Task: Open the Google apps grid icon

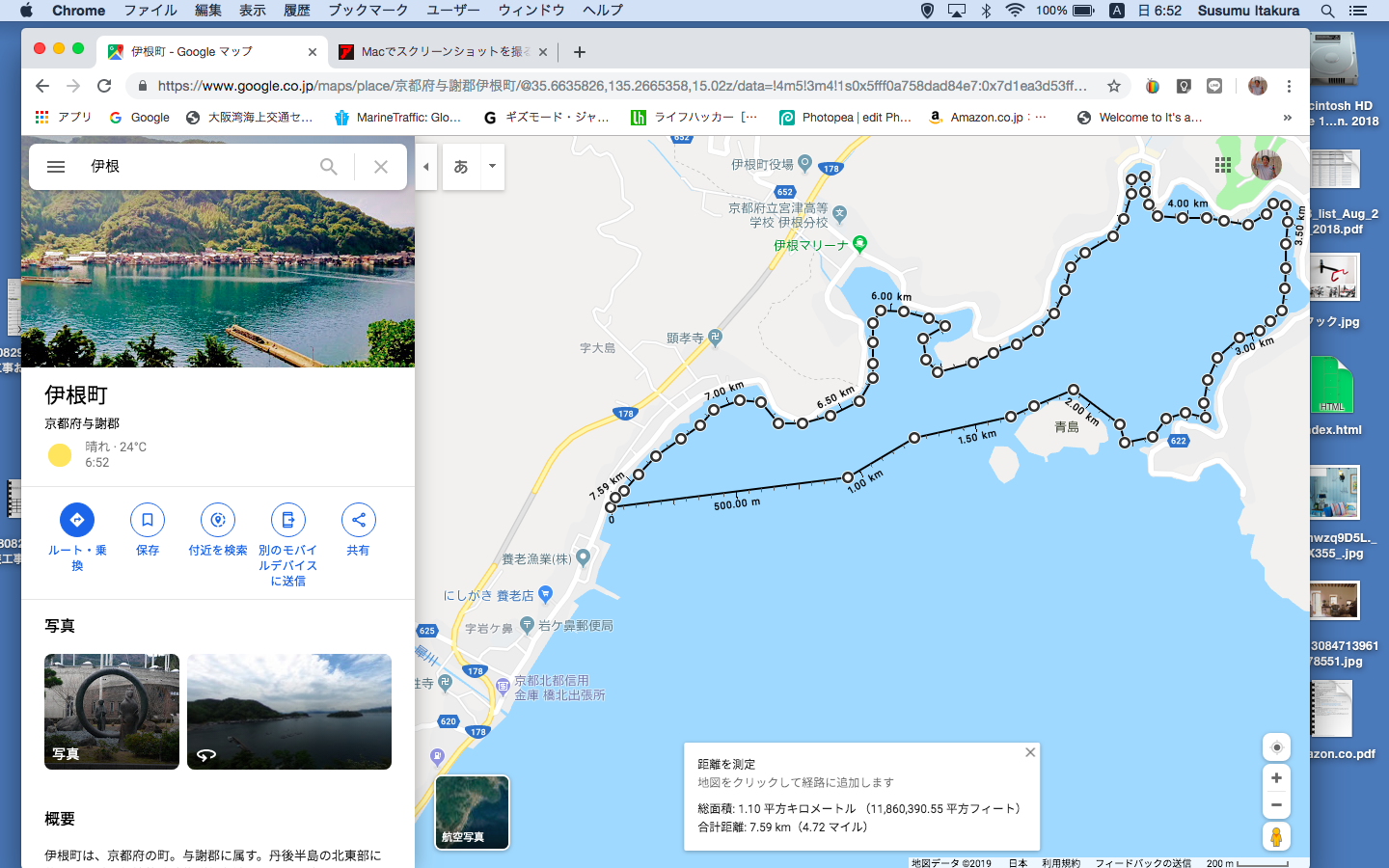Action: pyautogui.click(x=1223, y=165)
